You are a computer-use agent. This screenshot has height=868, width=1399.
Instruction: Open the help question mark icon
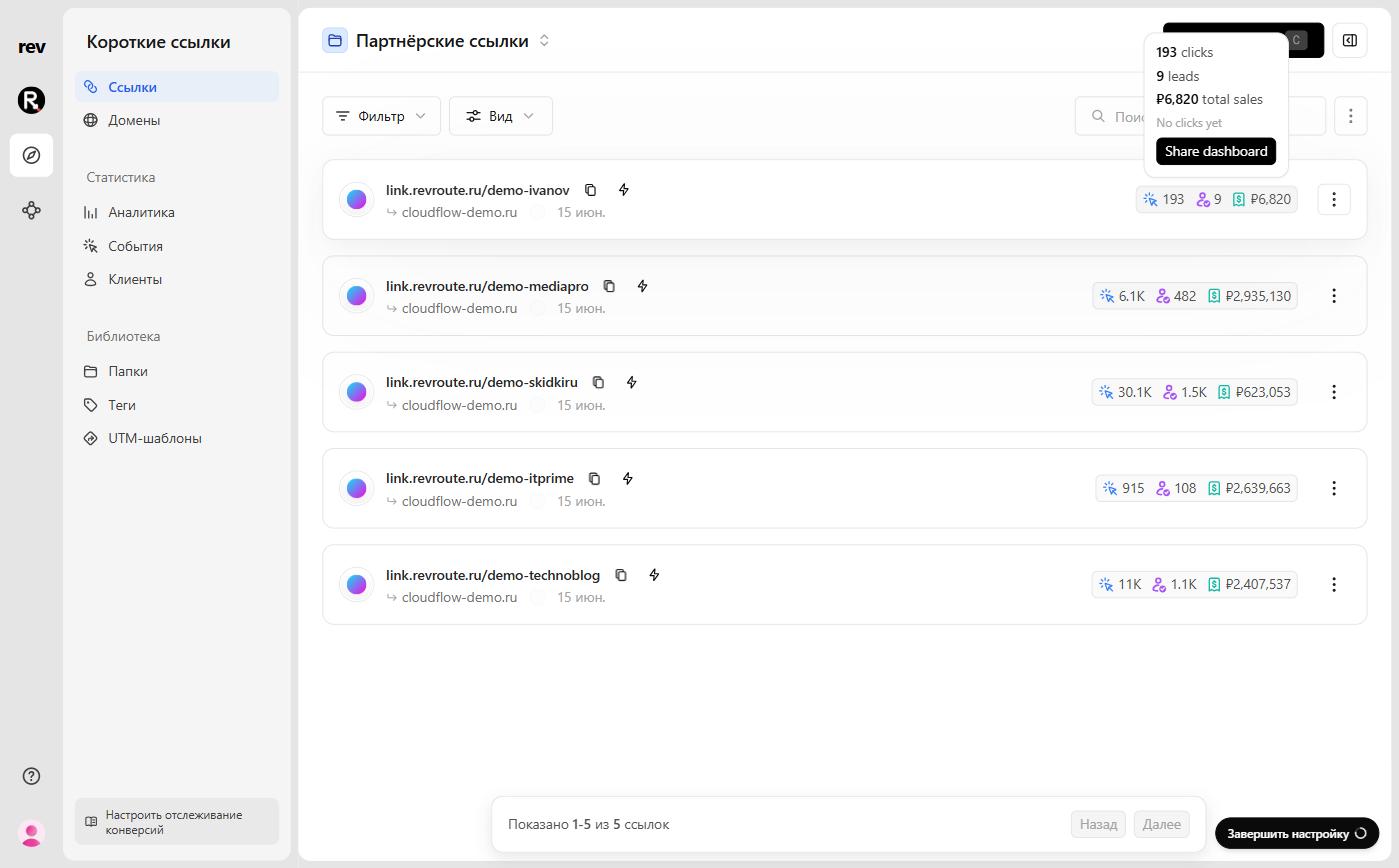tap(31, 776)
